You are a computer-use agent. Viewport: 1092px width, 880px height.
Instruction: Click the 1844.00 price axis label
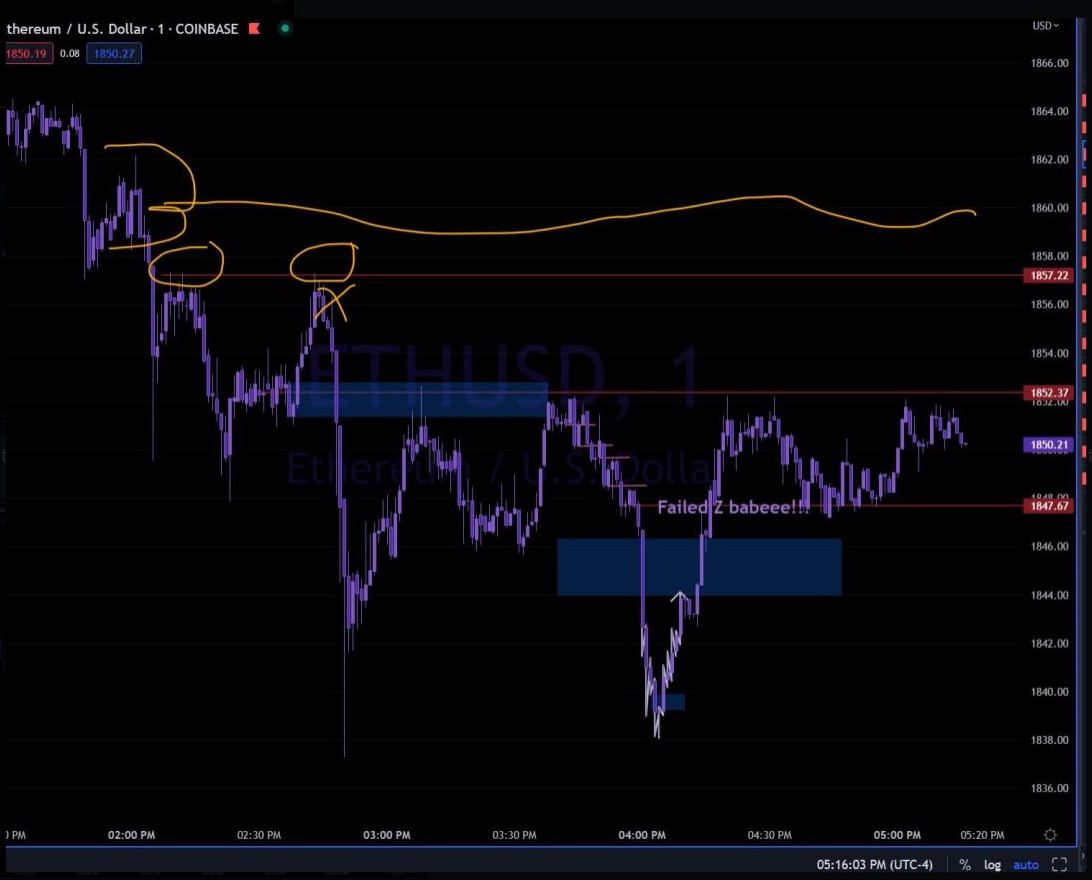point(1049,595)
